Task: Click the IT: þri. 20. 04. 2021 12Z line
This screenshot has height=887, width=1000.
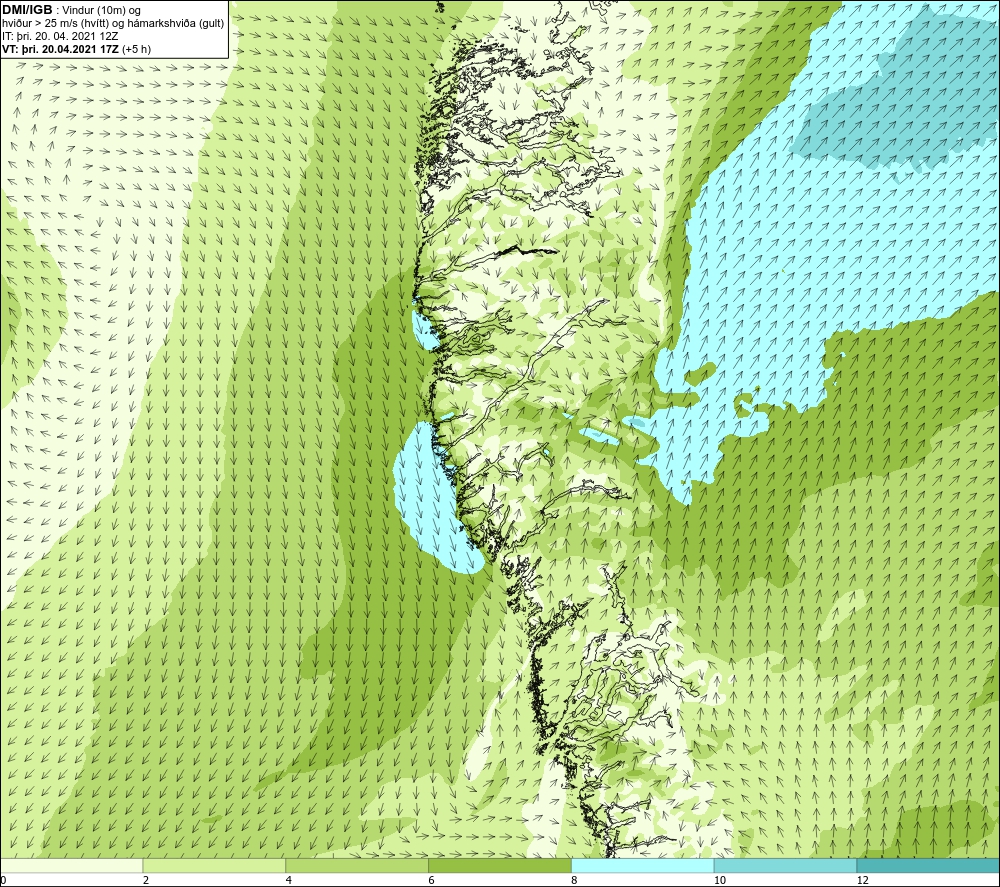Action: coord(61,36)
